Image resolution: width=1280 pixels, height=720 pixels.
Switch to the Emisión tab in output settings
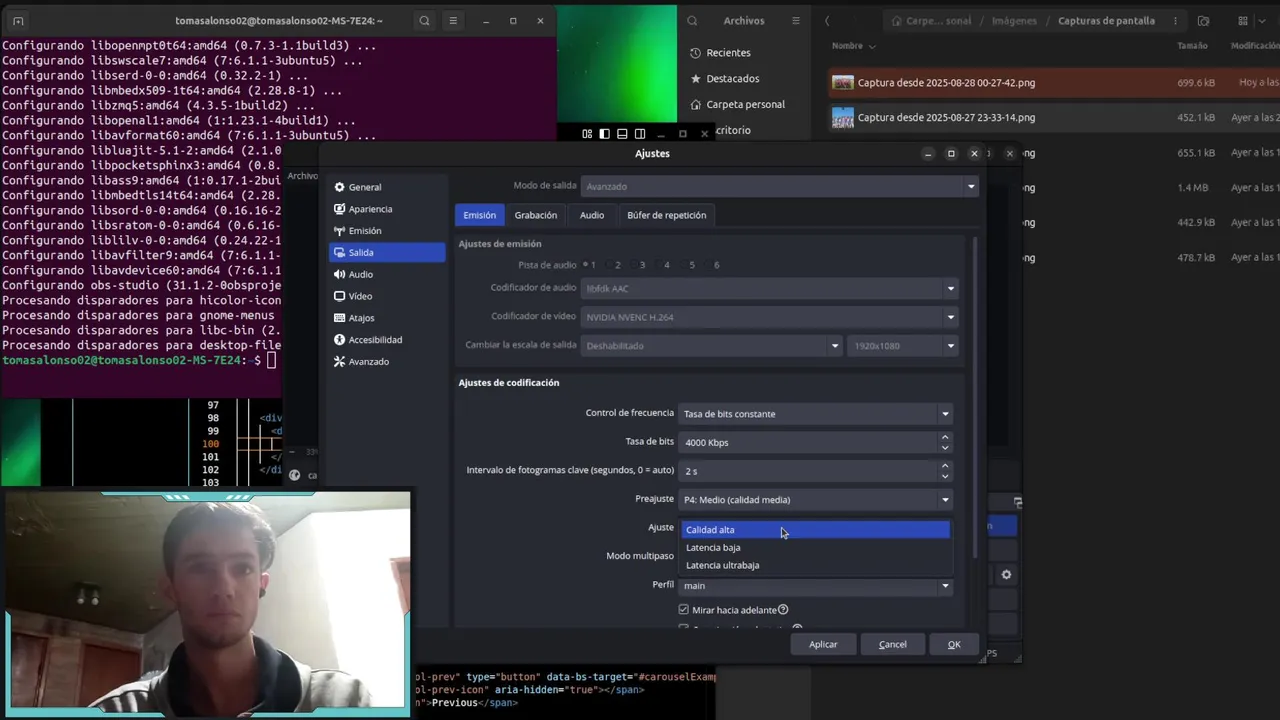coord(479,215)
